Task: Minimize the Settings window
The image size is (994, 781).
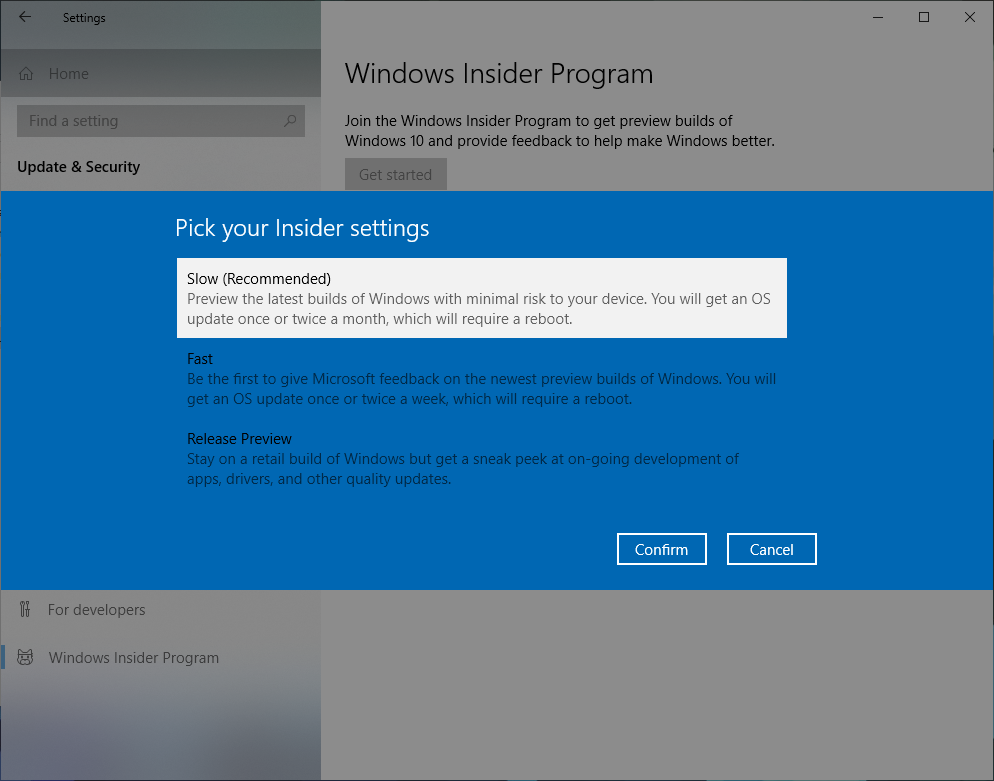Action: click(x=877, y=17)
